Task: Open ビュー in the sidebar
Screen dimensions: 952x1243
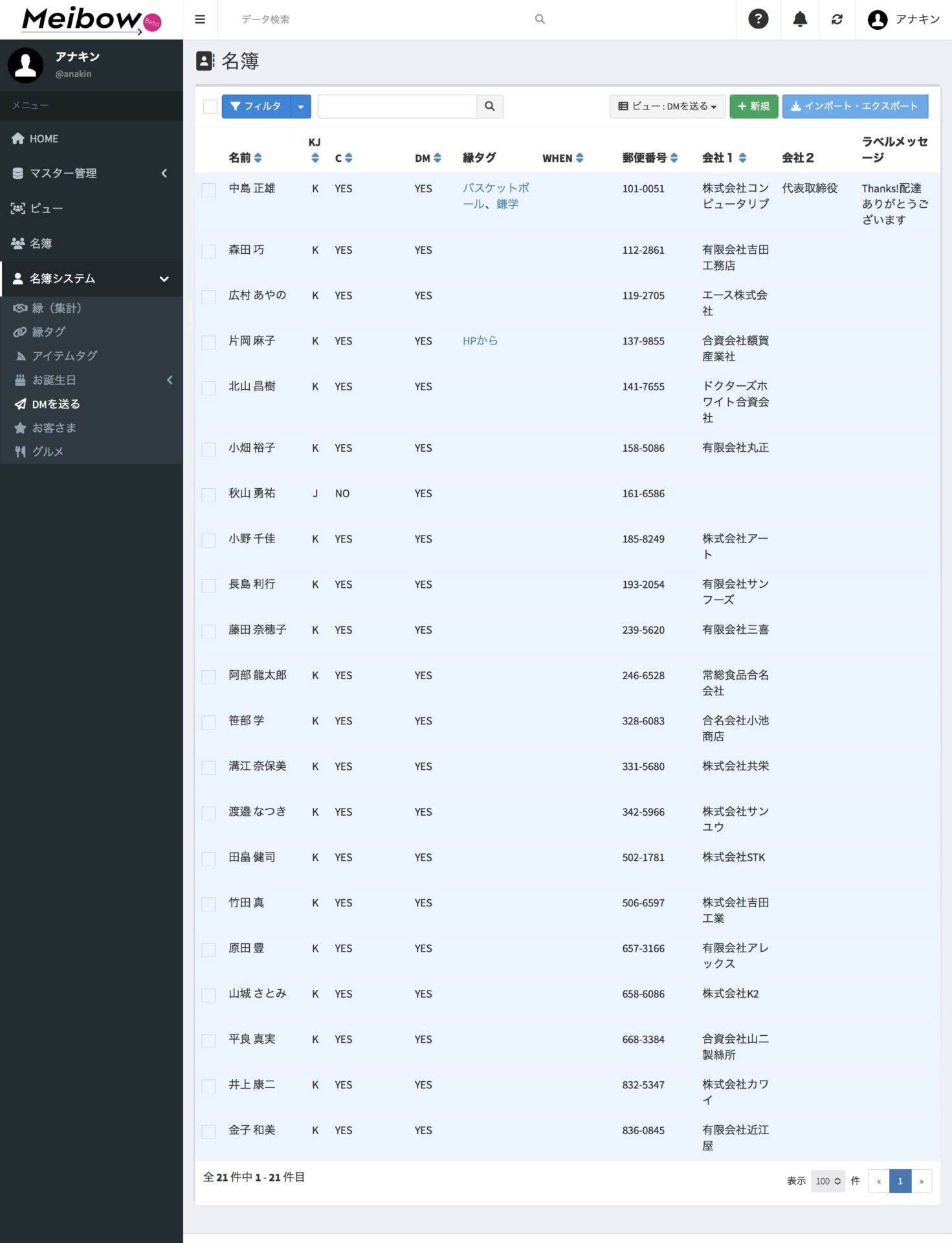Action: (x=91, y=208)
